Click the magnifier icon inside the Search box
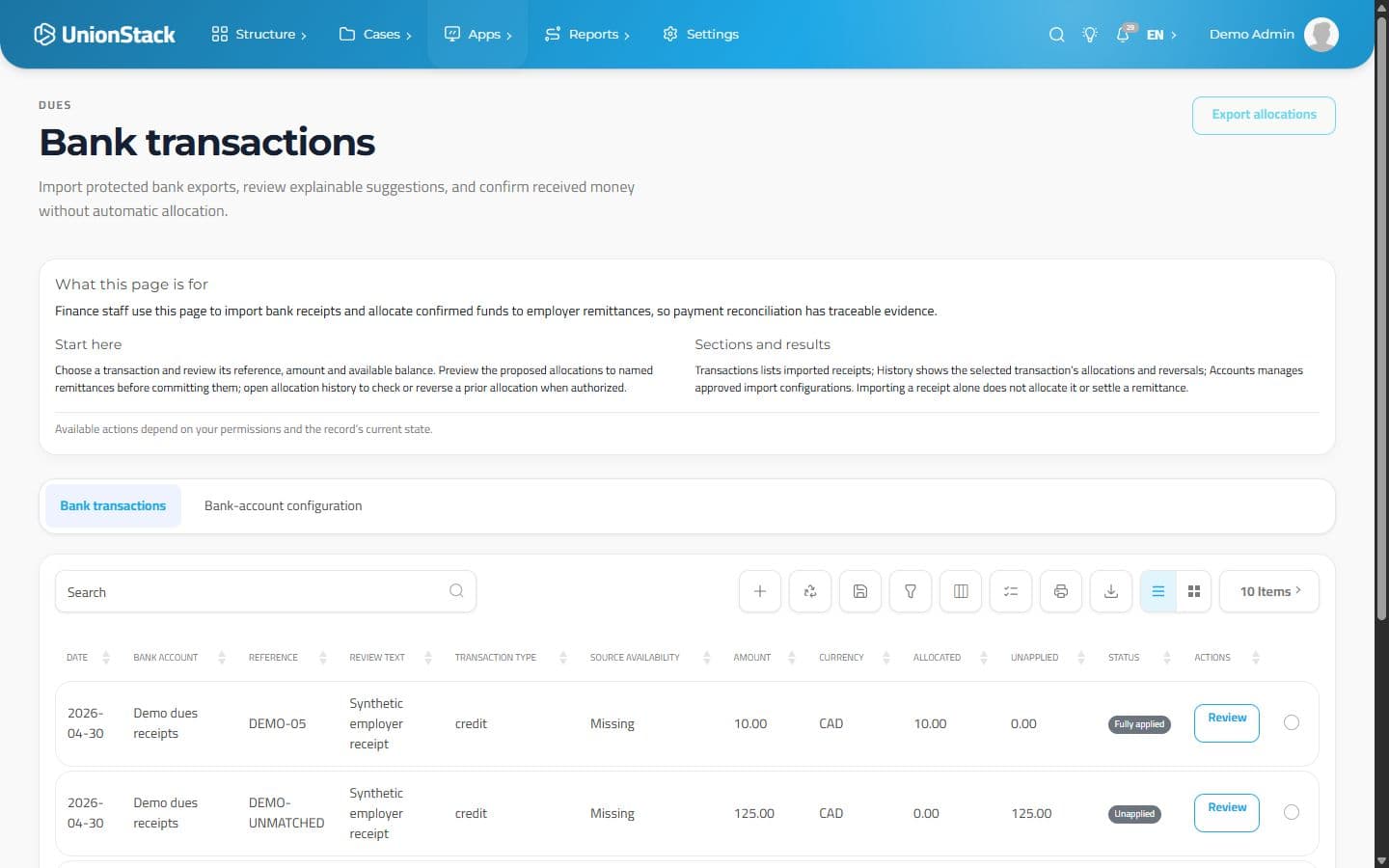Image resolution: width=1389 pixels, height=868 pixels. coord(456,591)
